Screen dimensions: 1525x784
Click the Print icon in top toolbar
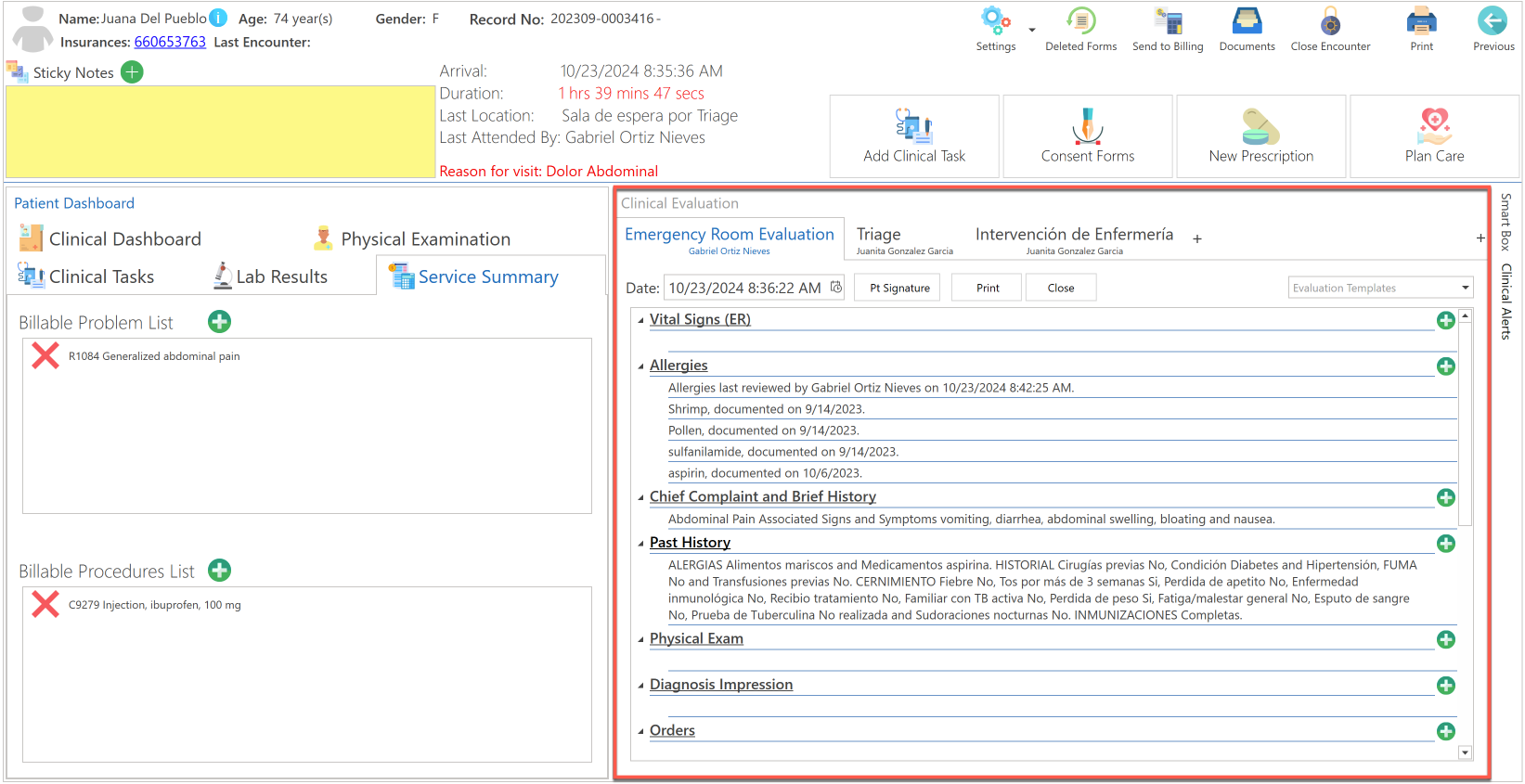click(1421, 20)
